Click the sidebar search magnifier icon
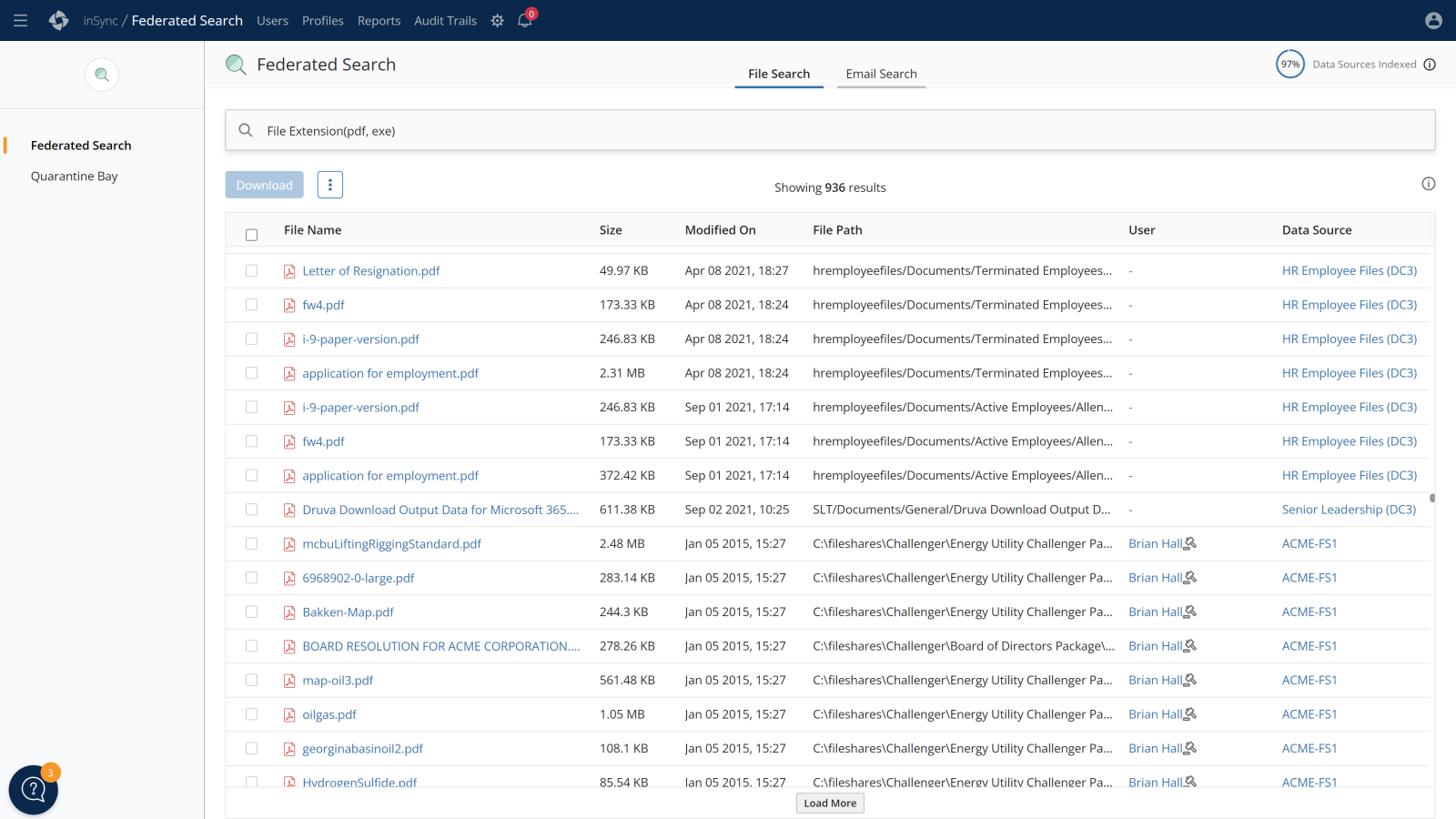The width and height of the screenshot is (1456, 819). click(x=102, y=75)
